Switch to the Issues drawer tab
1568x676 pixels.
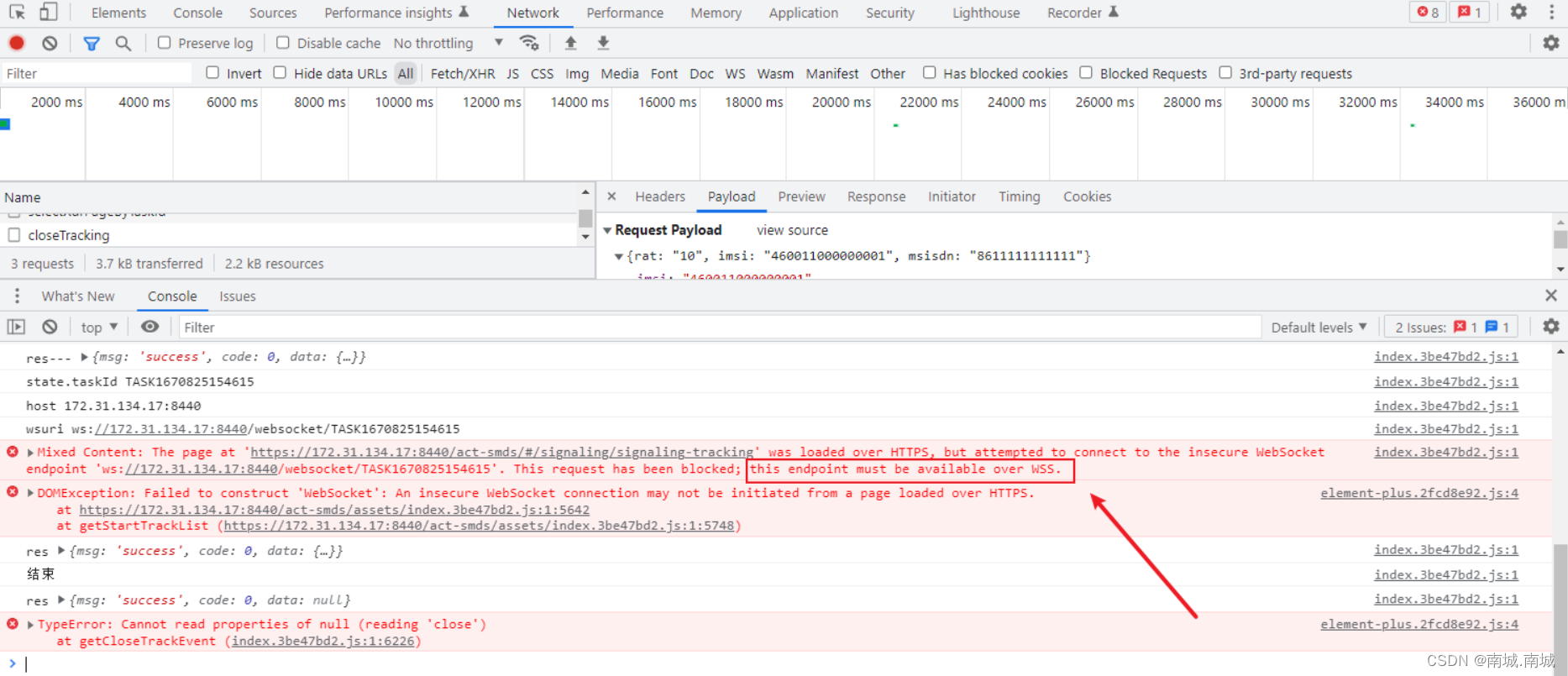pyautogui.click(x=238, y=296)
